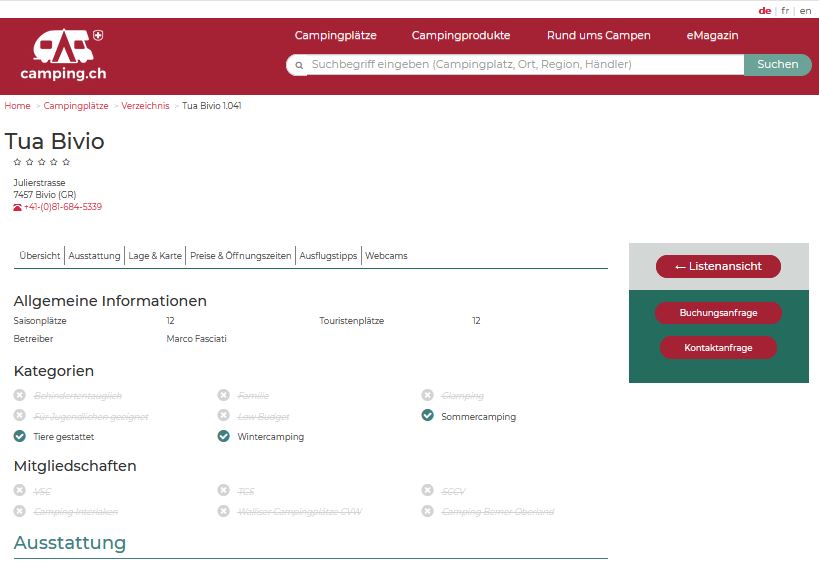Switch language to fr

click(x=785, y=10)
